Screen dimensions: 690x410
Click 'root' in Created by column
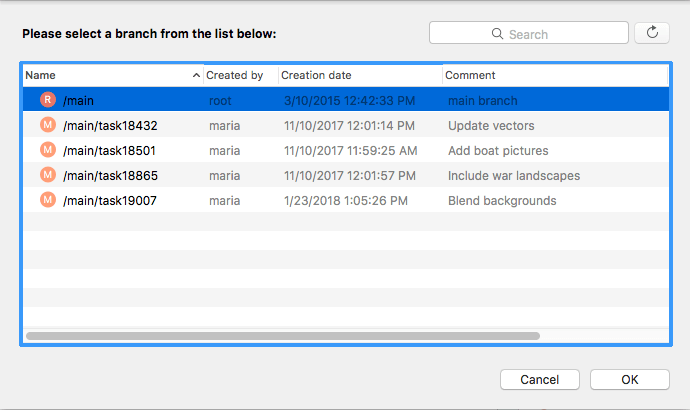pos(220,101)
